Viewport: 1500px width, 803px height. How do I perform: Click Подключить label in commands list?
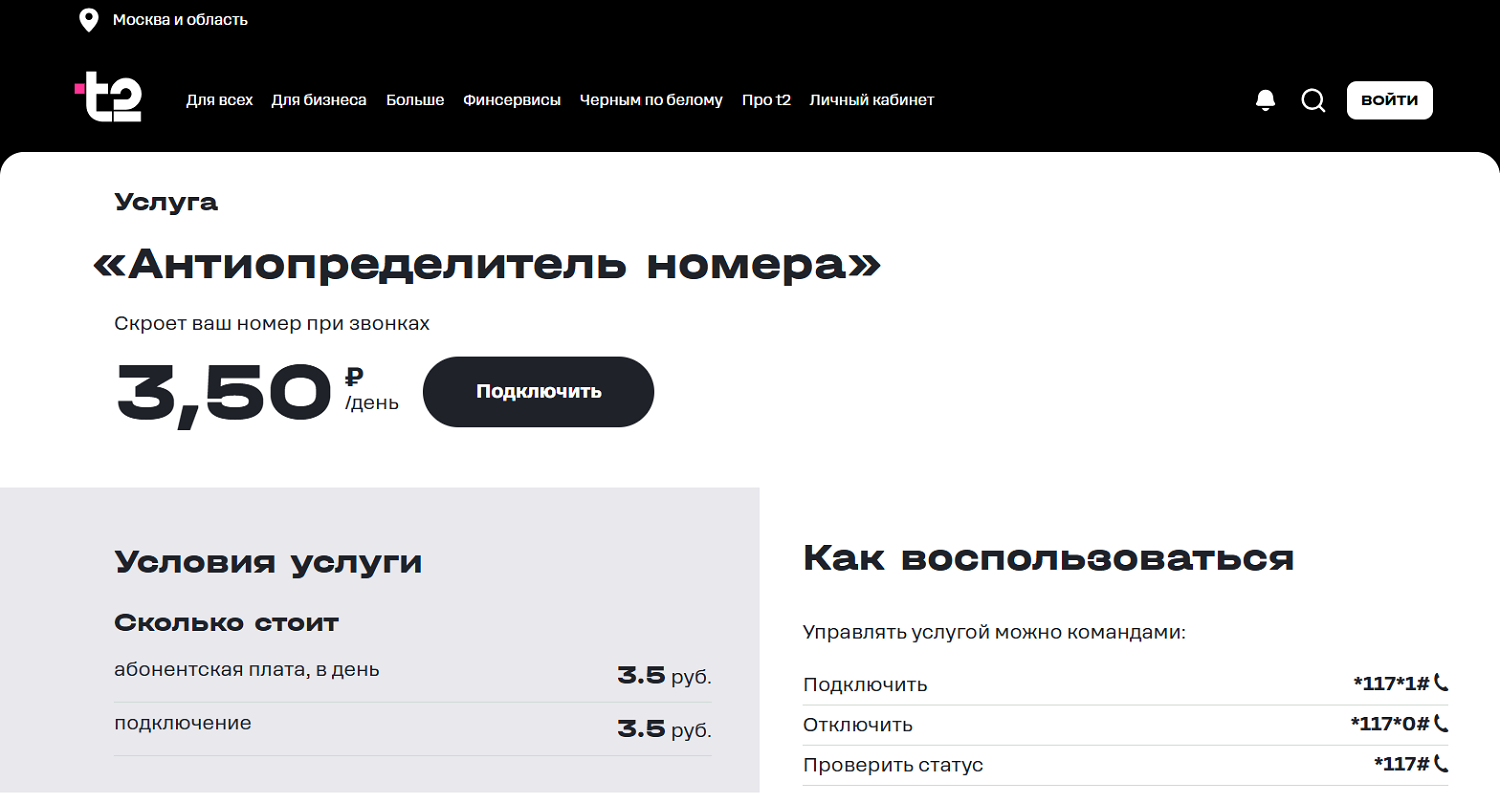[865, 685]
